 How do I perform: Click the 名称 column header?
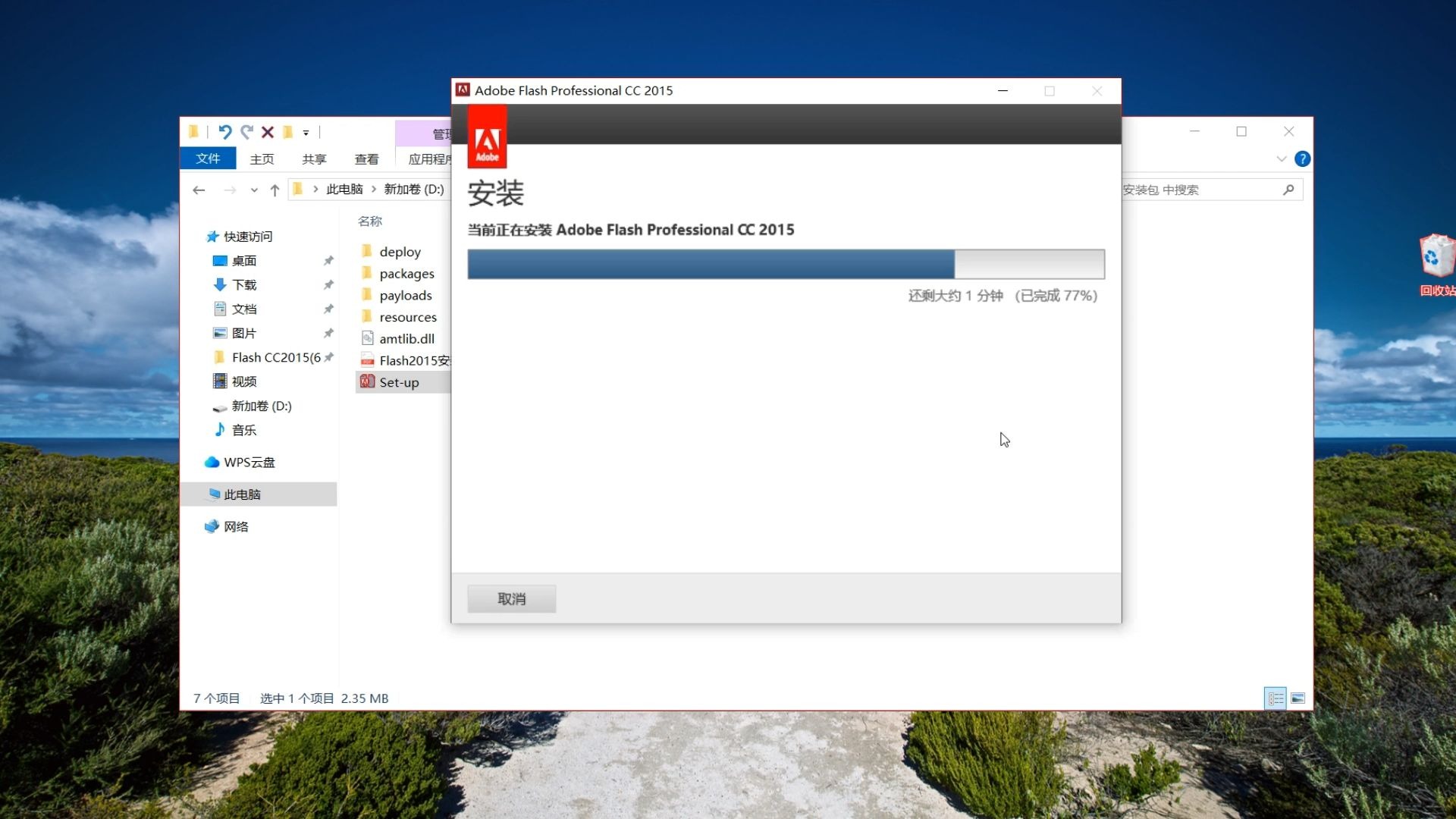370,221
